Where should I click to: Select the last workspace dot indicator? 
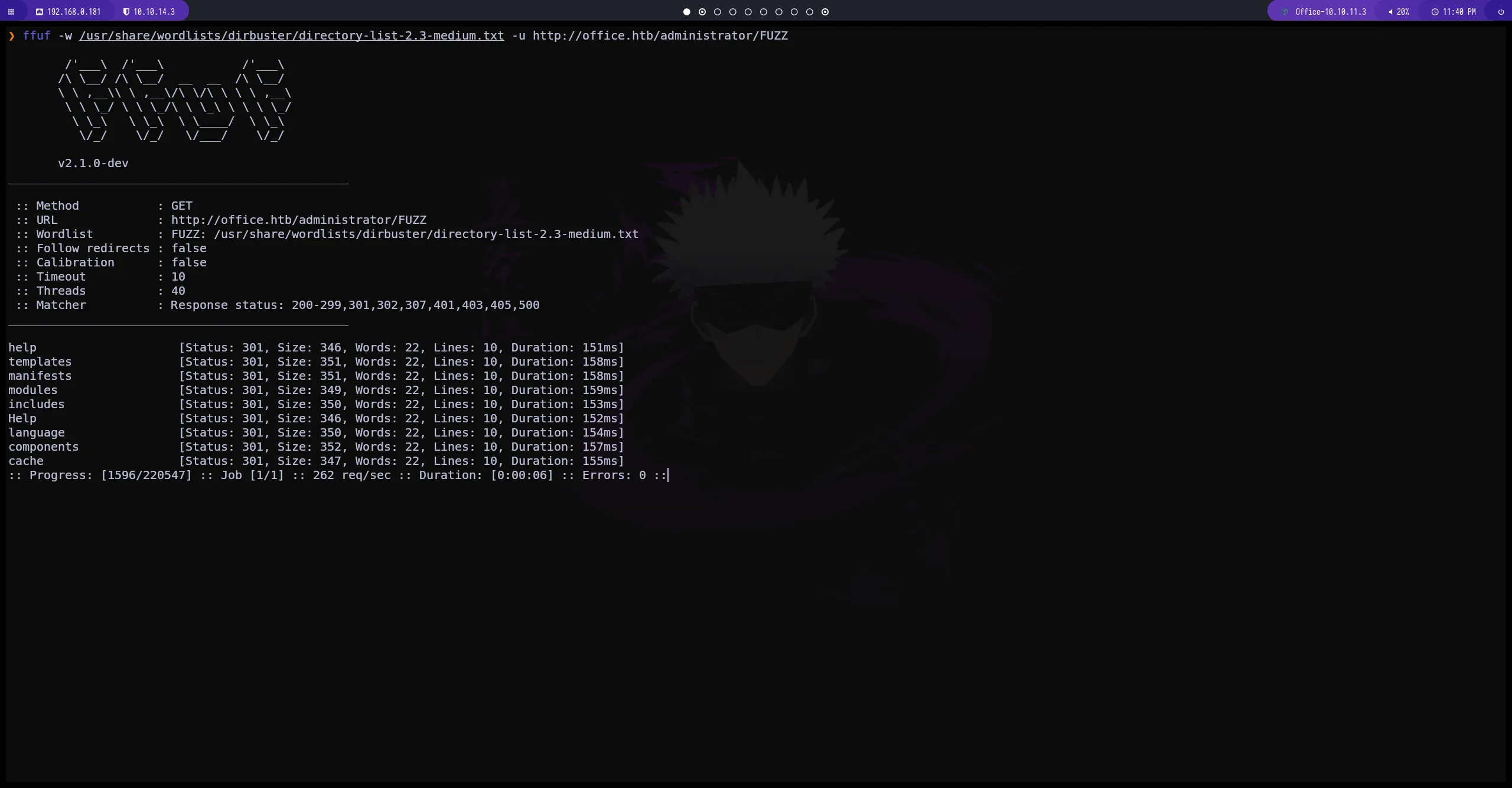pos(825,12)
